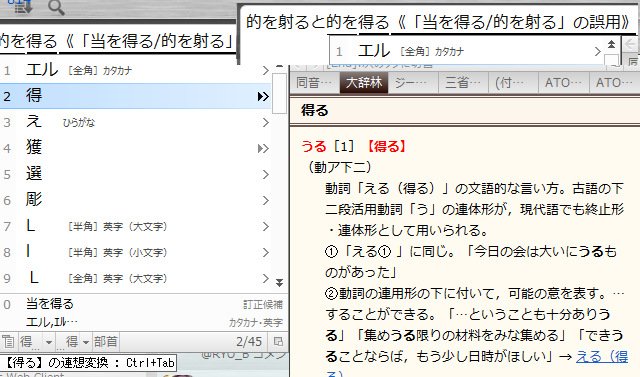Screen dimensions: 640x377
Task: Pick candidate 6 彫
Action: [135, 200]
